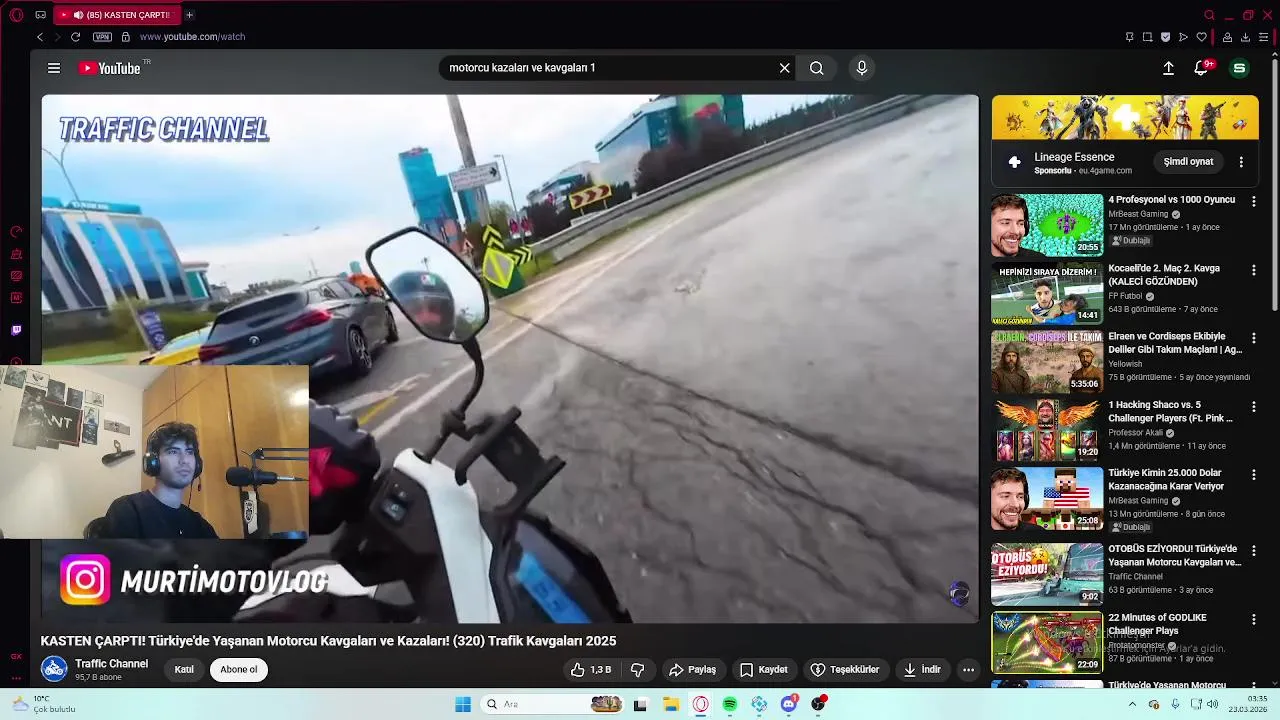The width and height of the screenshot is (1280, 720).
Task: Open options menu for Lineage Essence ad
Action: coord(1241,162)
